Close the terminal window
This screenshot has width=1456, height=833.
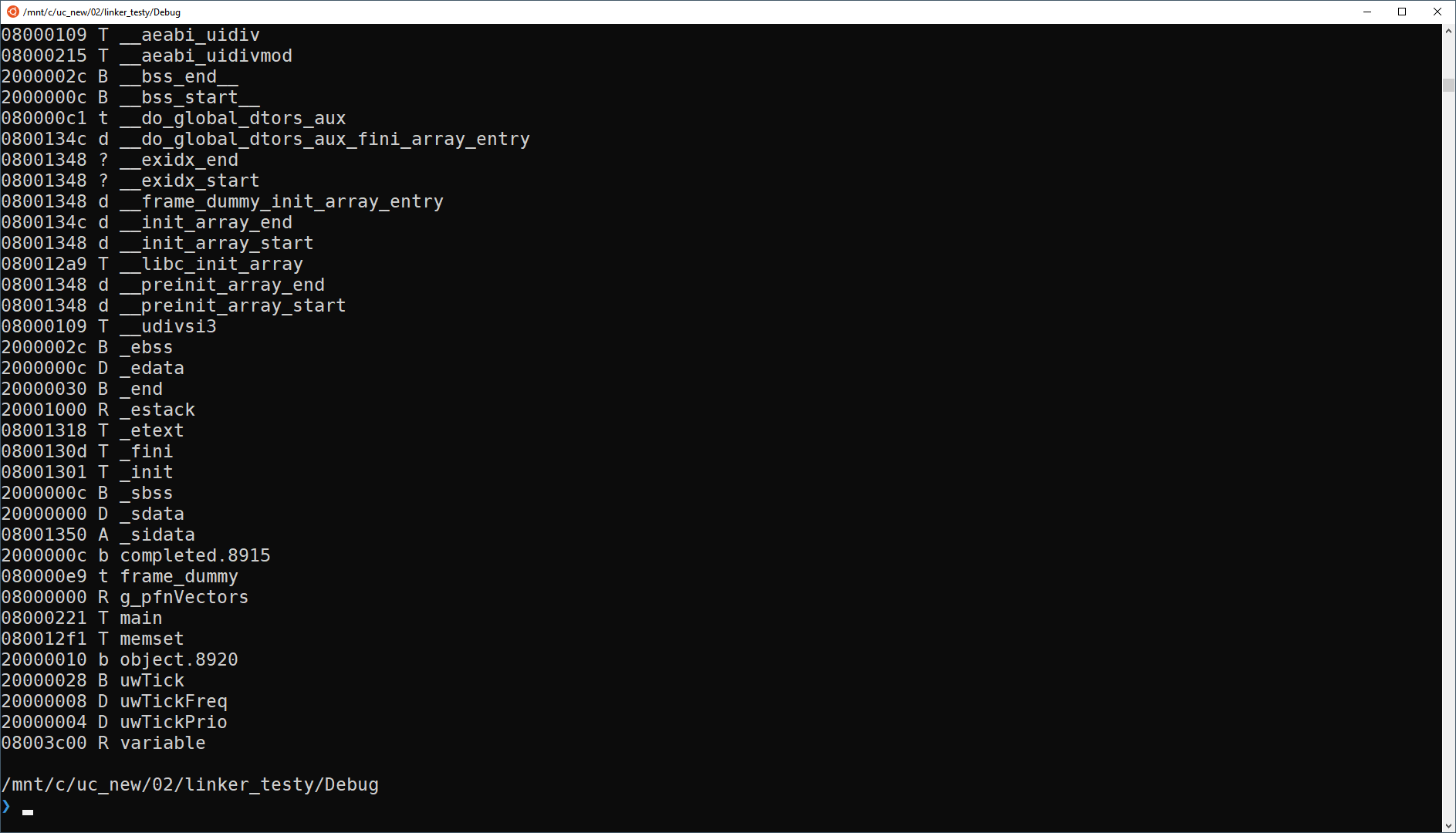(1437, 12)
